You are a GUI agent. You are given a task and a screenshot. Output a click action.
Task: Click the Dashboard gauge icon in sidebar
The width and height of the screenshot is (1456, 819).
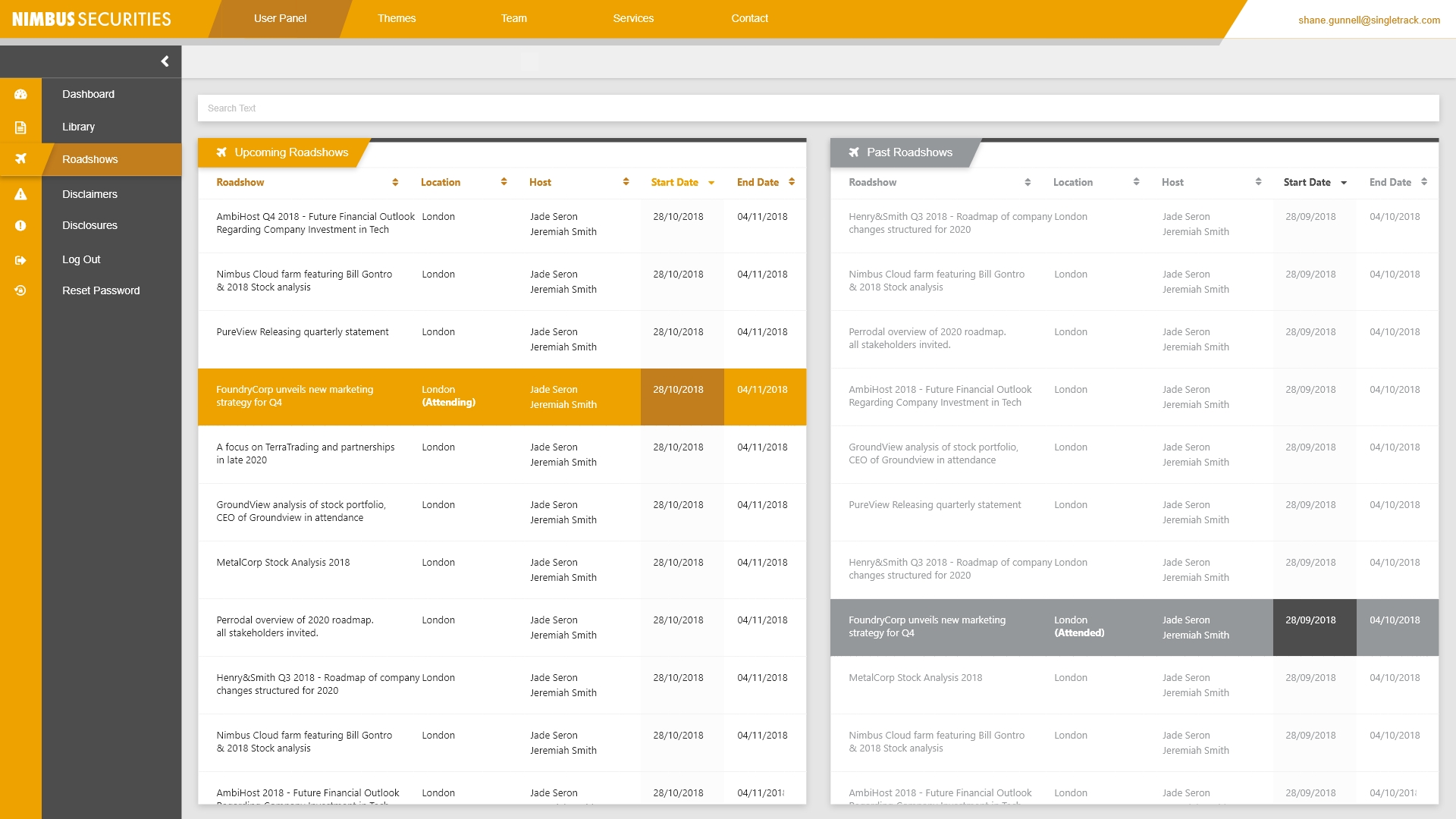20,94
